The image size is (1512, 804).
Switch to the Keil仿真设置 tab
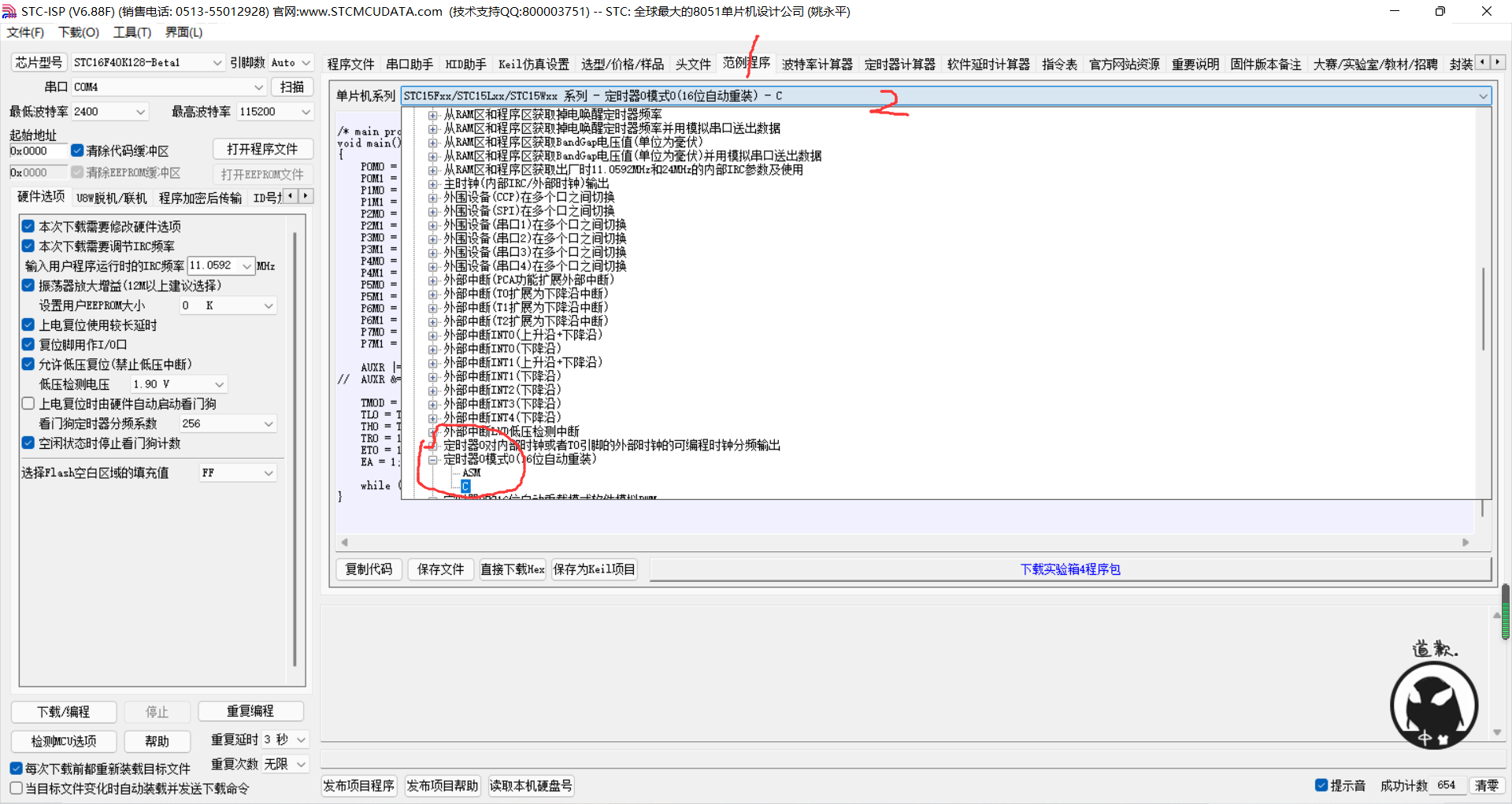click(x=534, y=64)
